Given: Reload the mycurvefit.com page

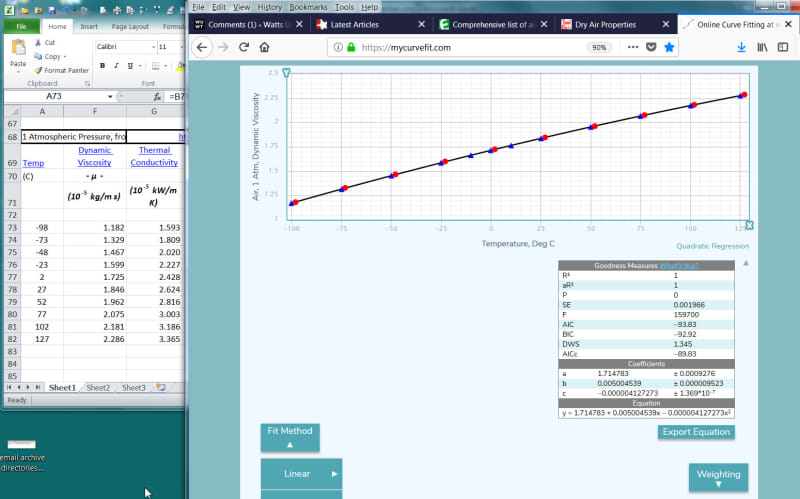Looking at the screenshot, I should 244,47.
